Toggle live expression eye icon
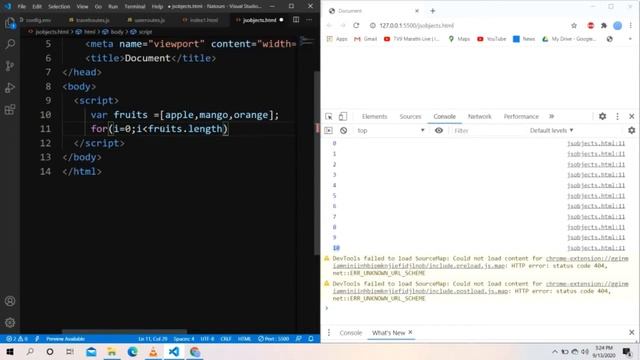This screenshot has height=360, width=640. 439,131
